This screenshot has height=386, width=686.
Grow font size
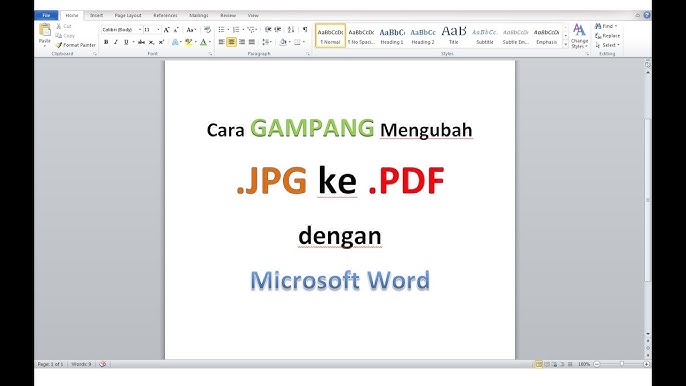tap(166, 30)
